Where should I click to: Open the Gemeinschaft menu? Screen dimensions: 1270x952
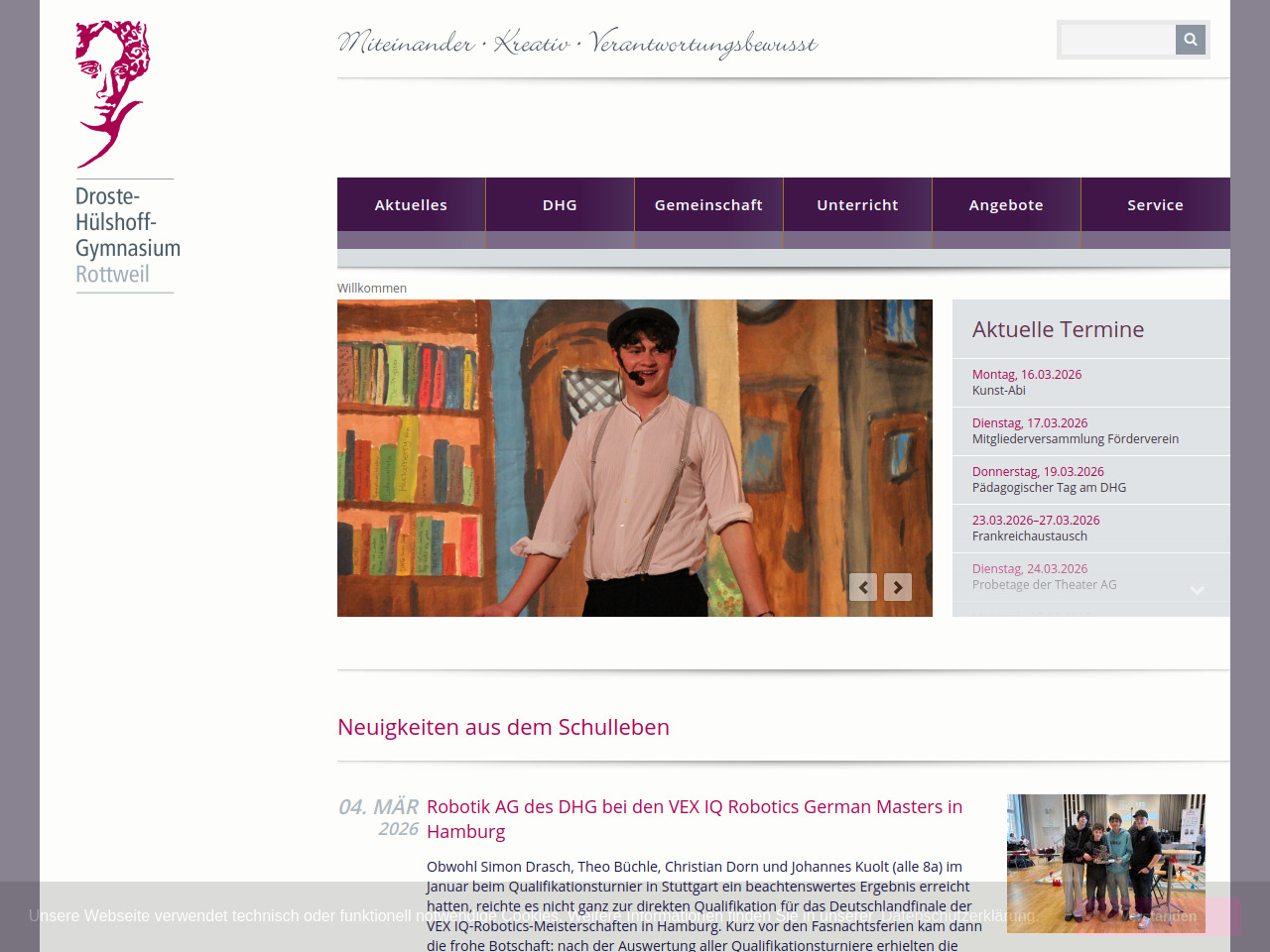pyautogui.click(x=708, y=205)
